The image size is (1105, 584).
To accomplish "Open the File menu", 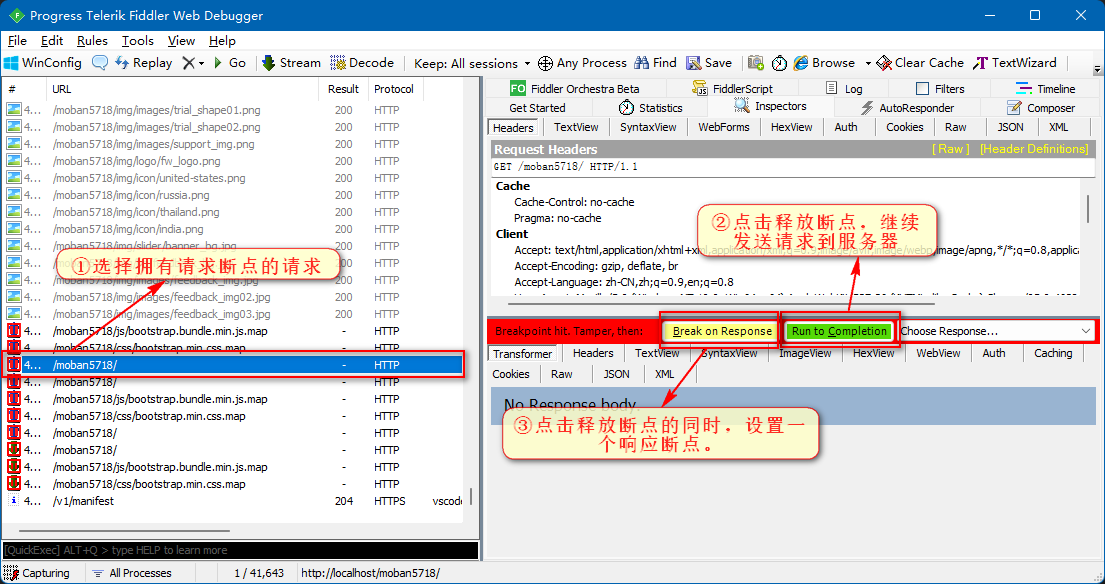I will pyautogui.click(x=17, y=41).
